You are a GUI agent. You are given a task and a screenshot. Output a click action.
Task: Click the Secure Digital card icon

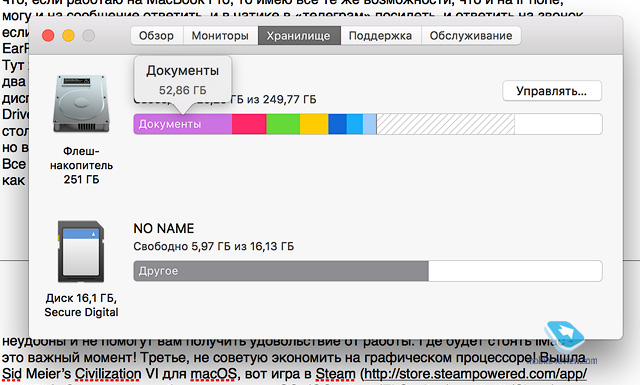point(81,251)
